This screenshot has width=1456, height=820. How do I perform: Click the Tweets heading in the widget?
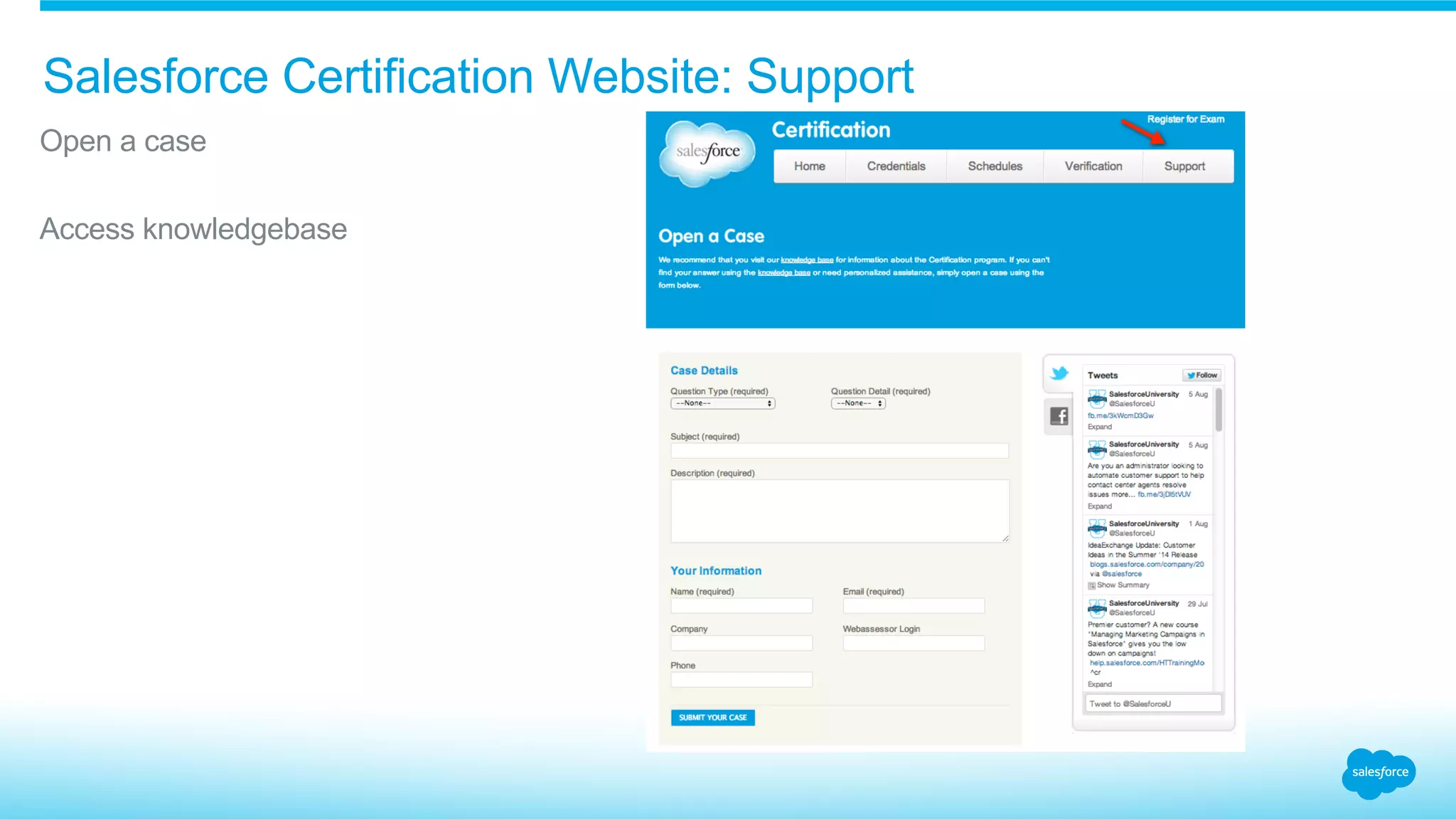(1103, 376)
